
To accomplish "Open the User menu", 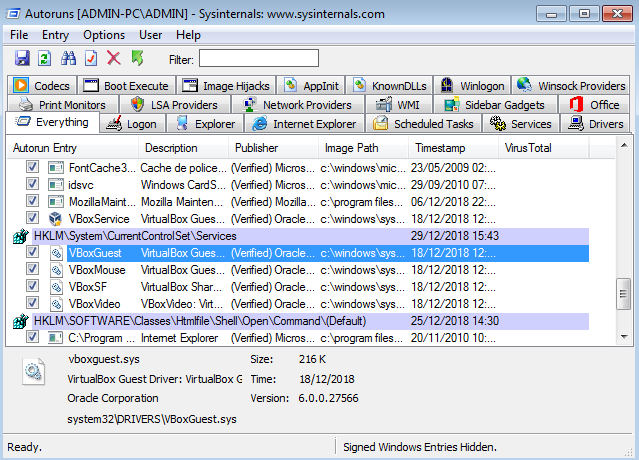I will (x=150, y=35).
